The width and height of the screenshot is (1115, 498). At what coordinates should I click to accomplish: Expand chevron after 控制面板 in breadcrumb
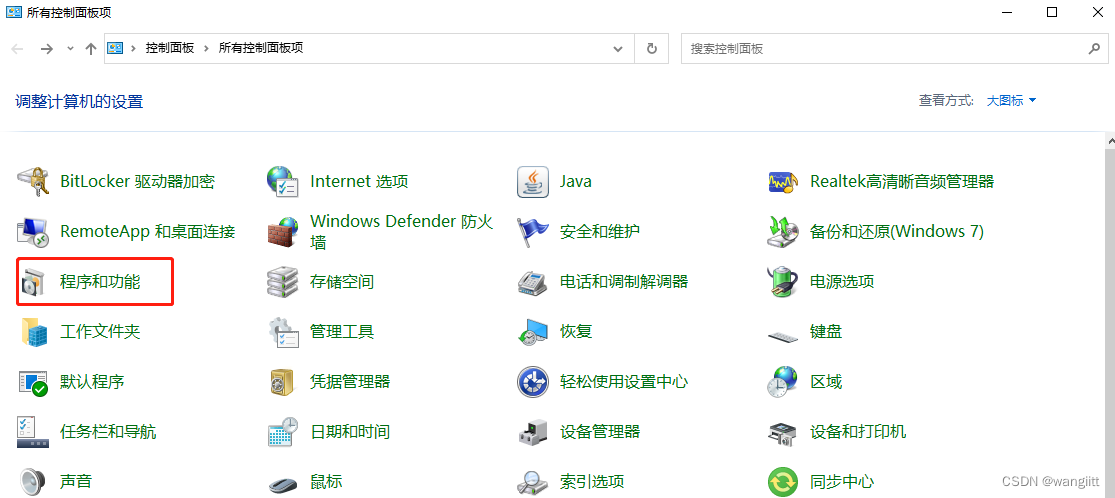pyautogui.click(x=206, y=48)
